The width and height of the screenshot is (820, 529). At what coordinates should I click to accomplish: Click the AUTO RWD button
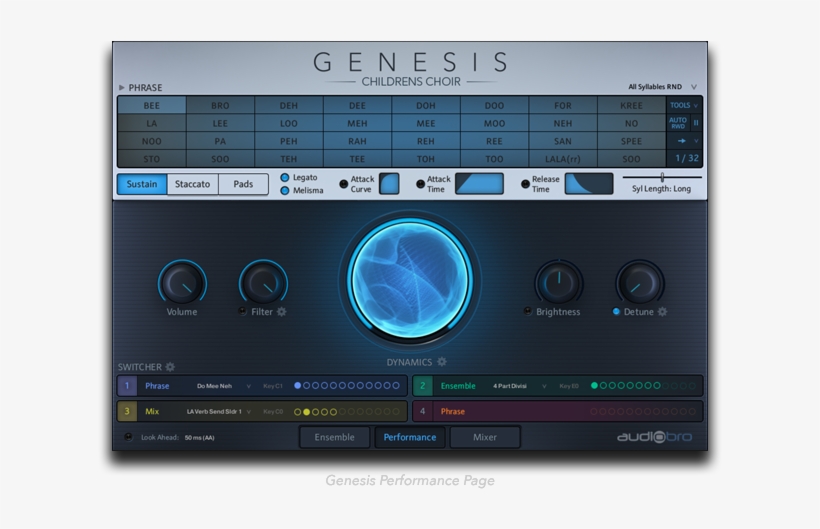(678, 123)
